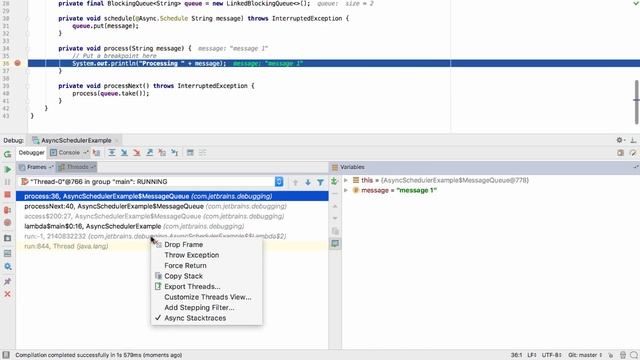
Task: Close debug session red X icon
Action: pos(7,294)
